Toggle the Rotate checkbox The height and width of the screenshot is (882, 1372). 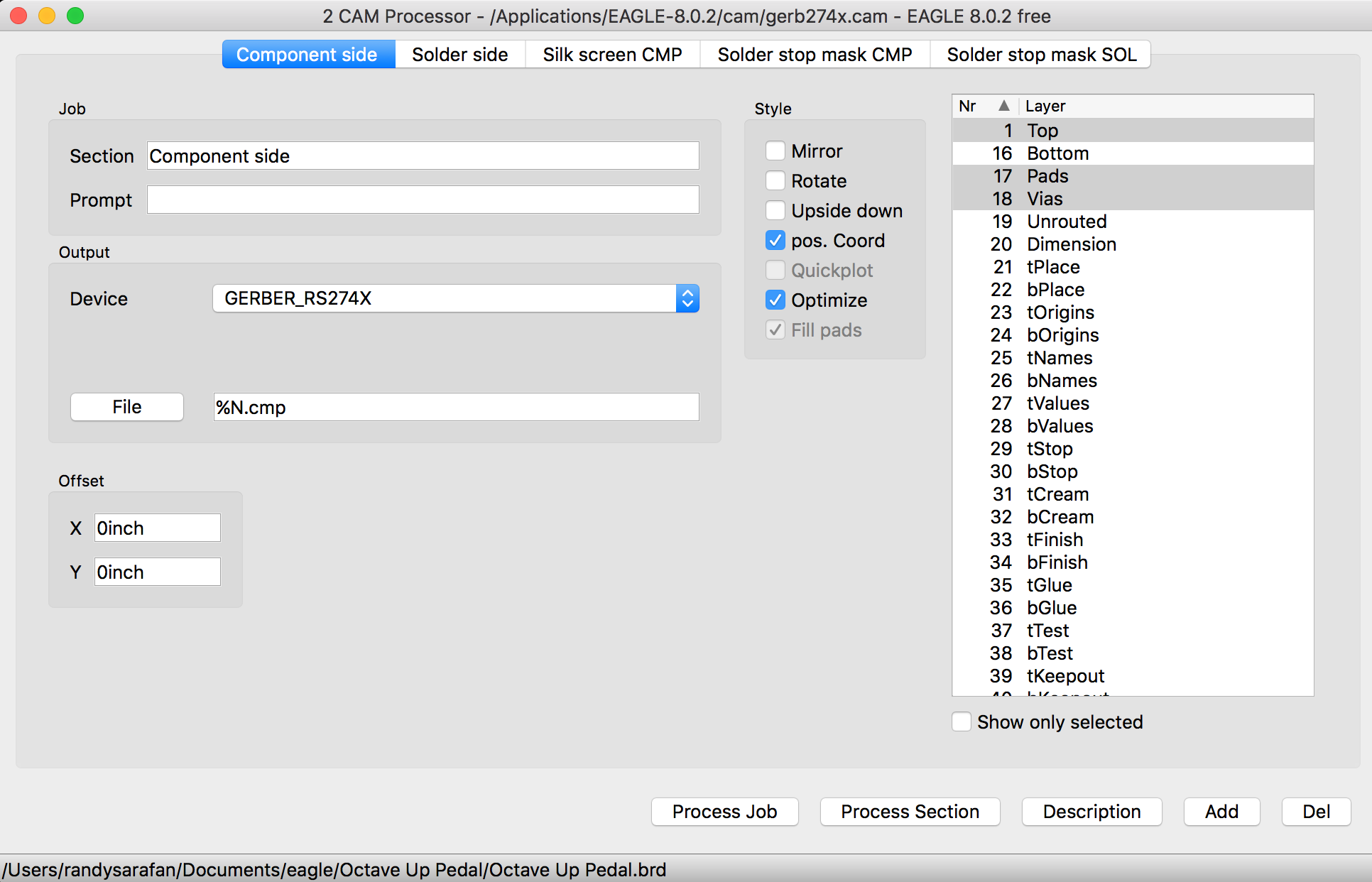775,181
